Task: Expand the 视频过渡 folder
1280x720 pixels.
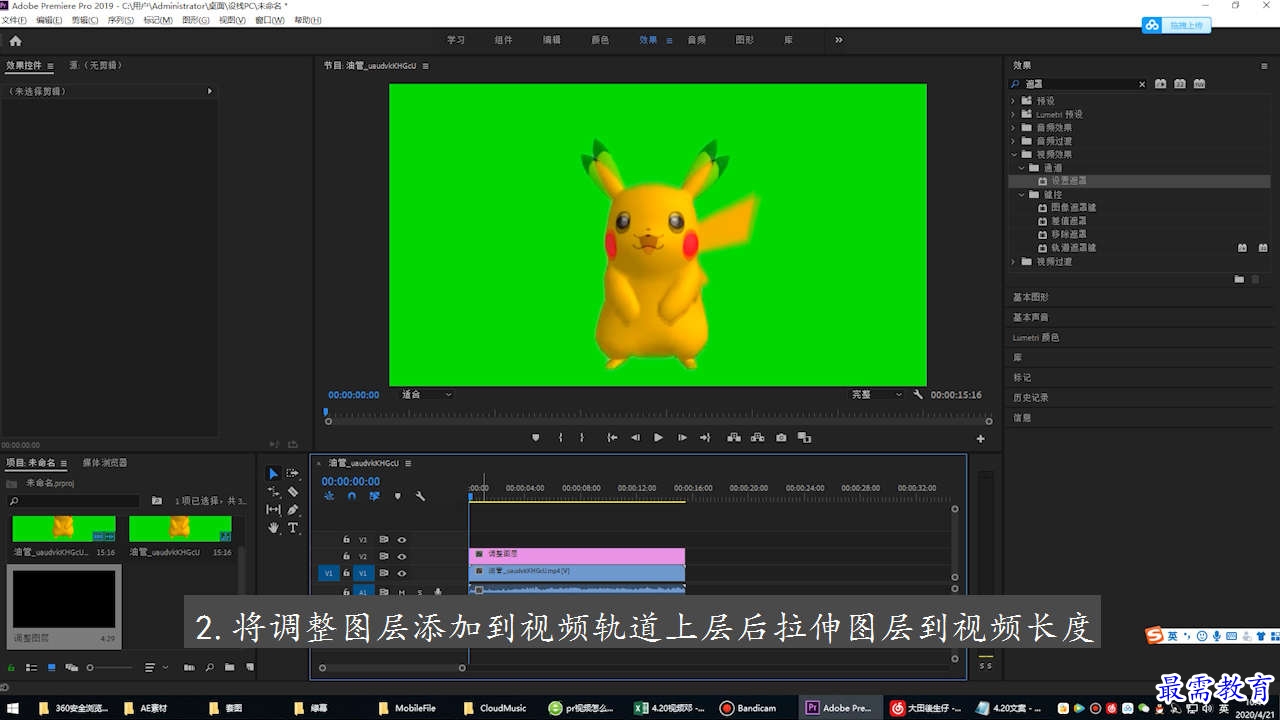Action: [x=1013, y=262]
